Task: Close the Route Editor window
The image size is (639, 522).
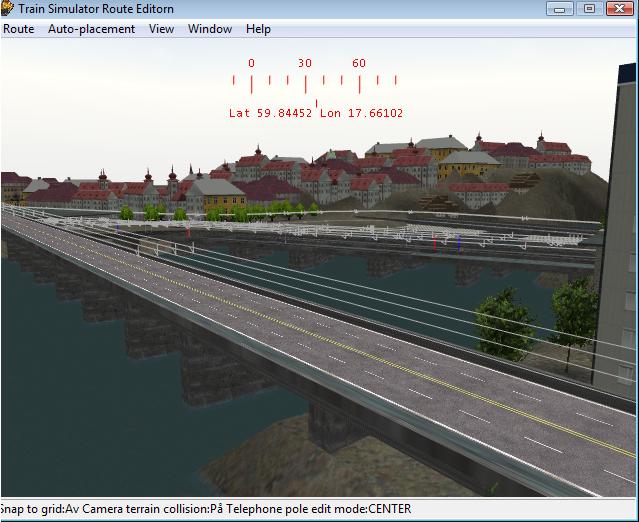Action: pyautogui.click(x=619, y=9)
